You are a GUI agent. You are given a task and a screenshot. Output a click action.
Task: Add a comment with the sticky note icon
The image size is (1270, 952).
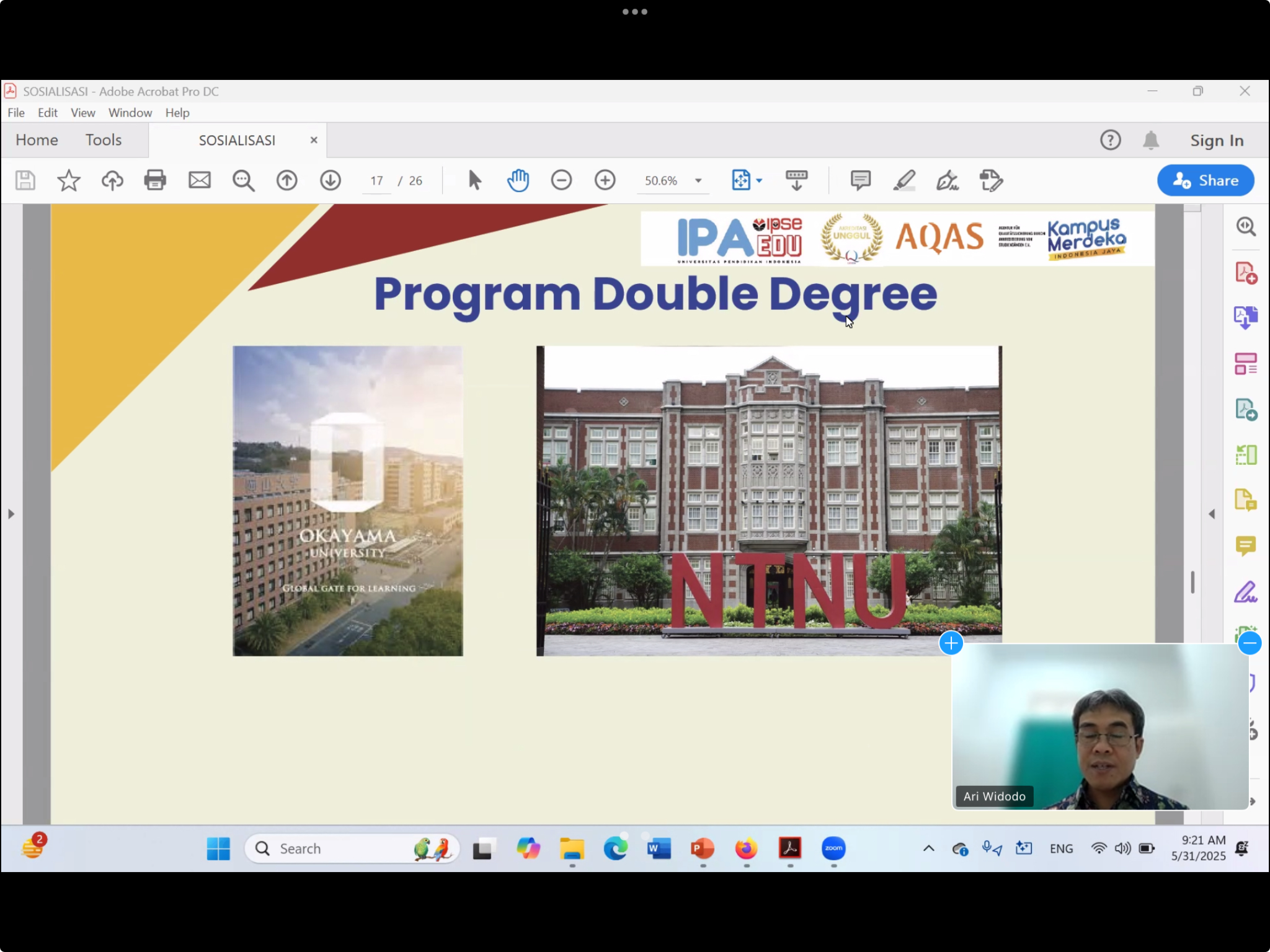pos(860,180)
